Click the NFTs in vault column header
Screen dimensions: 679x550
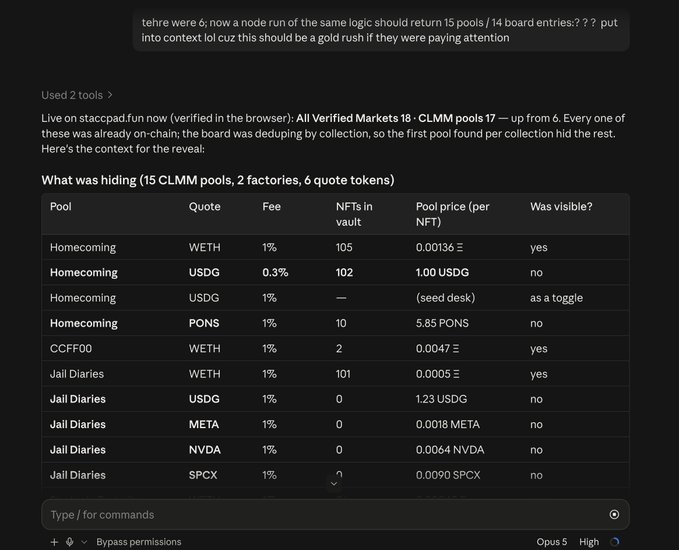click(x=354, y=214)
